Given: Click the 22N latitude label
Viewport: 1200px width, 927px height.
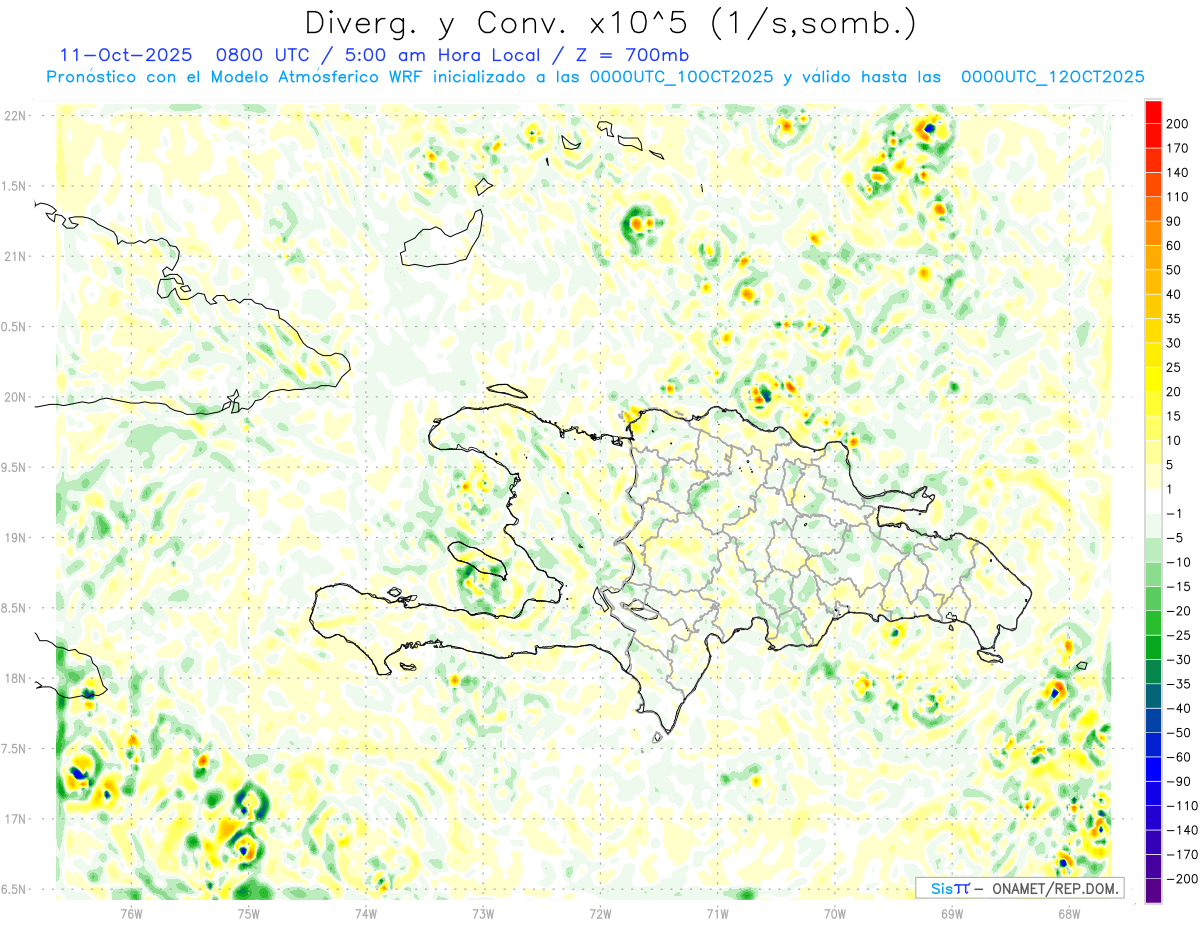Looking at the screenshot, I should pyautogui.click(x=14, y=116).
